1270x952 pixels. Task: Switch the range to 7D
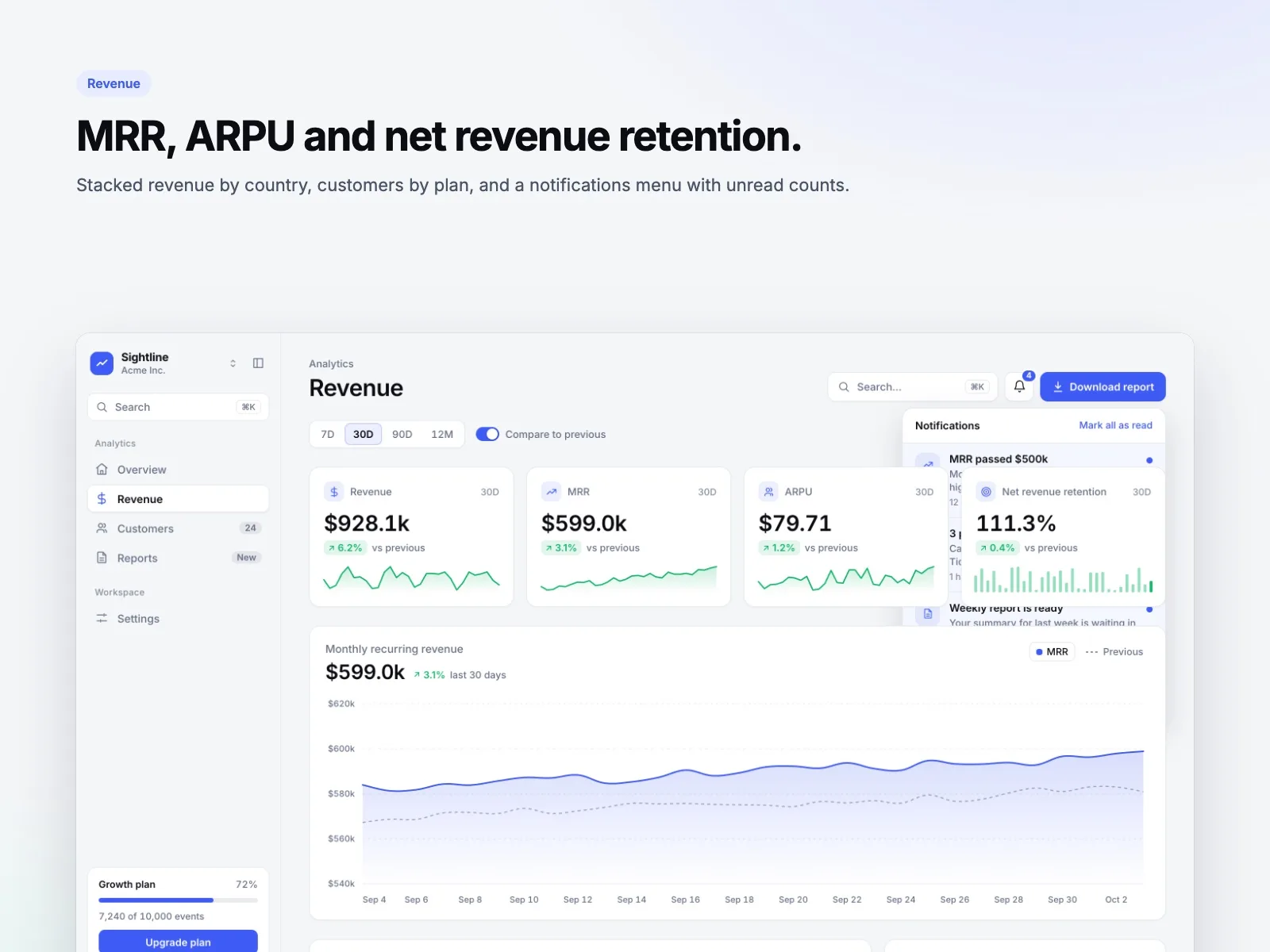(x=328, y=434)
